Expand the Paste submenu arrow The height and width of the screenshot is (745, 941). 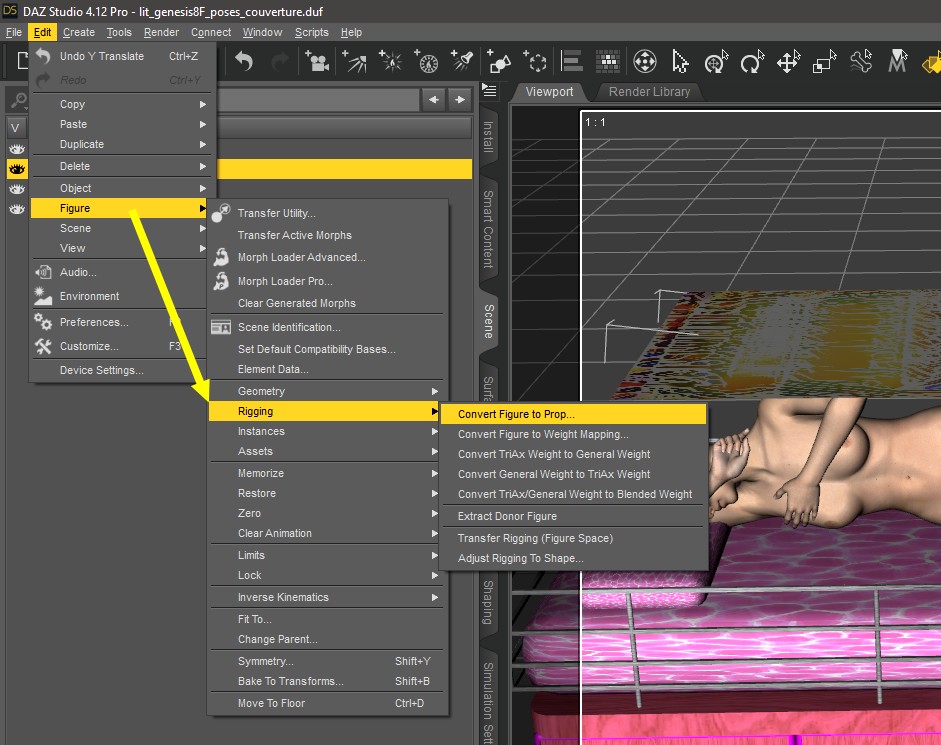[203, 124]
